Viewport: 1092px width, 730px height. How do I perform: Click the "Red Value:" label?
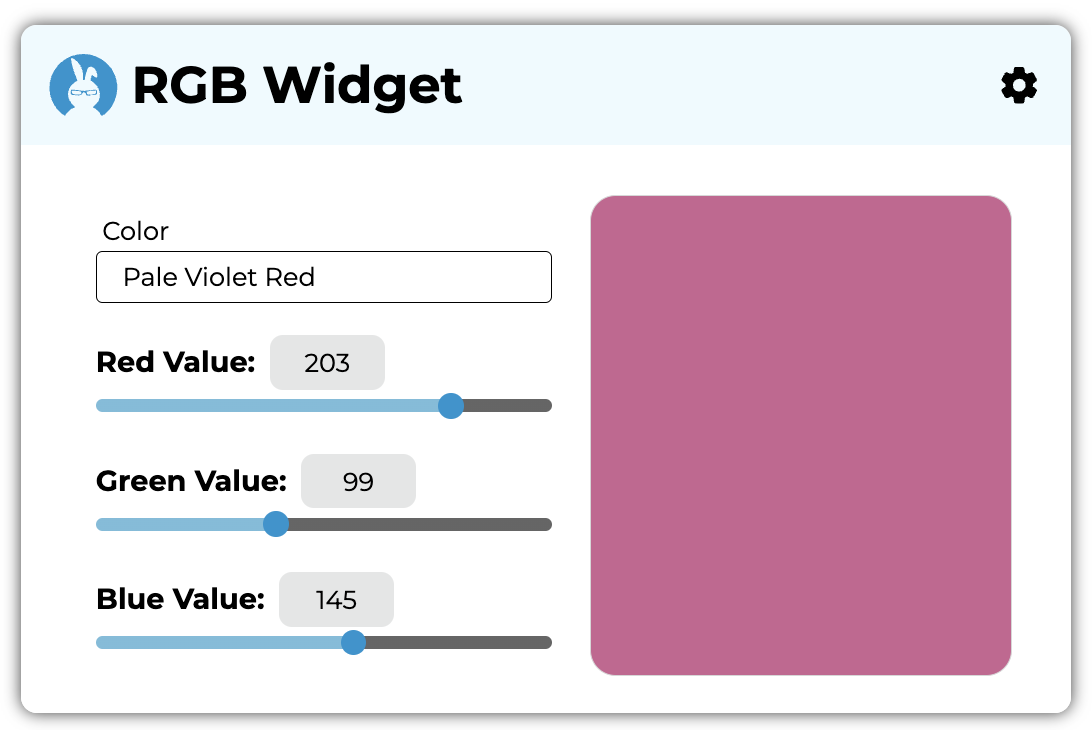(x=176, y=362)
